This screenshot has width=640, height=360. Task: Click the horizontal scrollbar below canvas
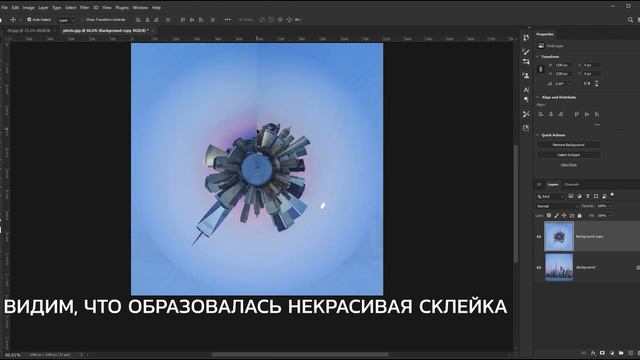(x=300, y=355)
